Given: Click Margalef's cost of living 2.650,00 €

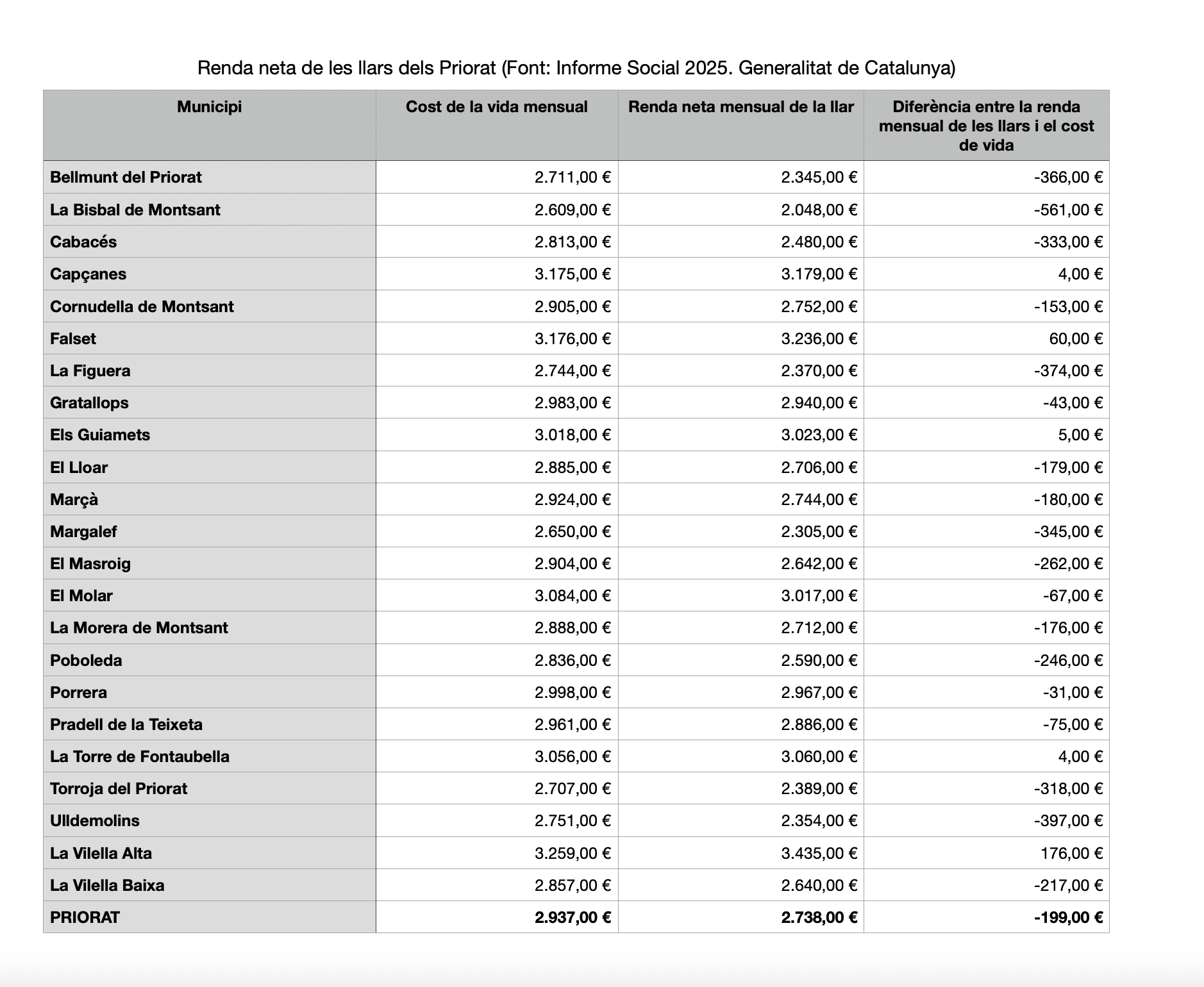Looking at the screenshot, I should point(572,532).
